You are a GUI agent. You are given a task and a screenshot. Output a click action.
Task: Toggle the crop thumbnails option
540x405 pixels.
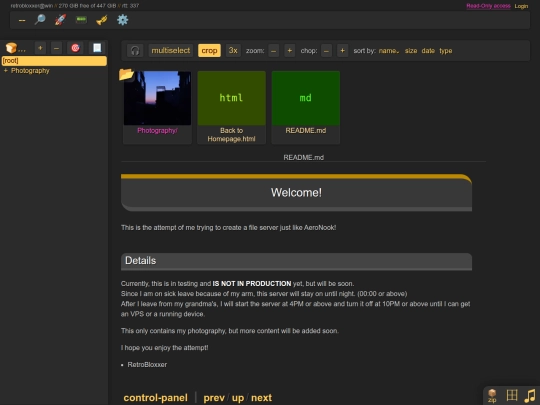(x=209, y=51)
